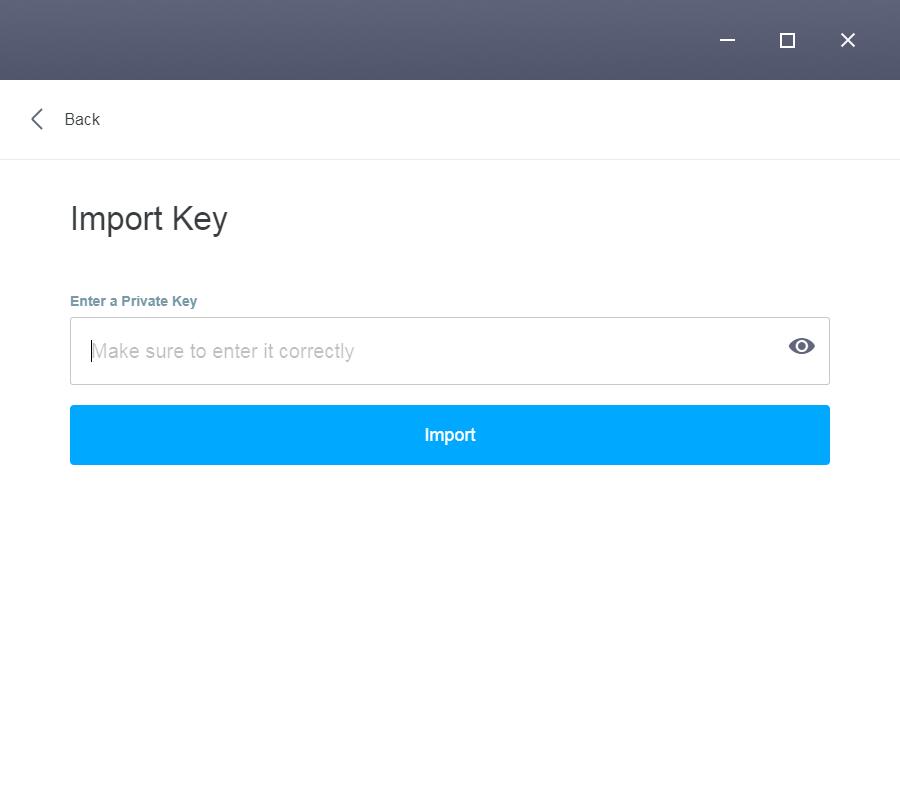The height and width of the screenshot is (800, 900).
Task: Click the X icon in the title bar
Action: coord(848,40)
